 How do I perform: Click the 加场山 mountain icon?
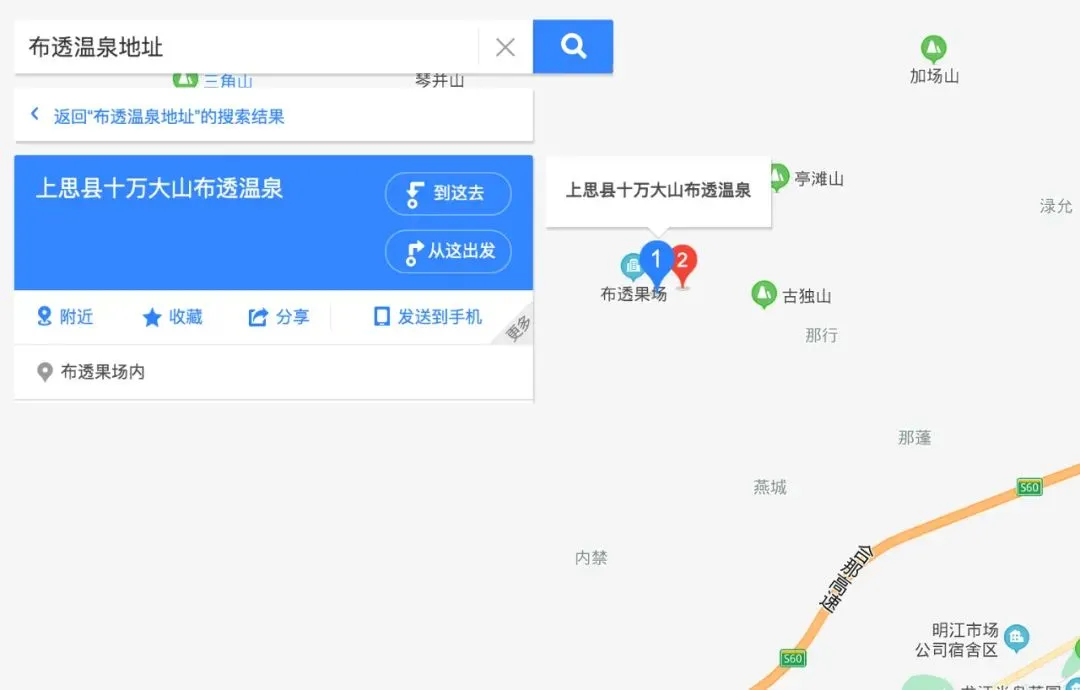(x=933, y=49)
